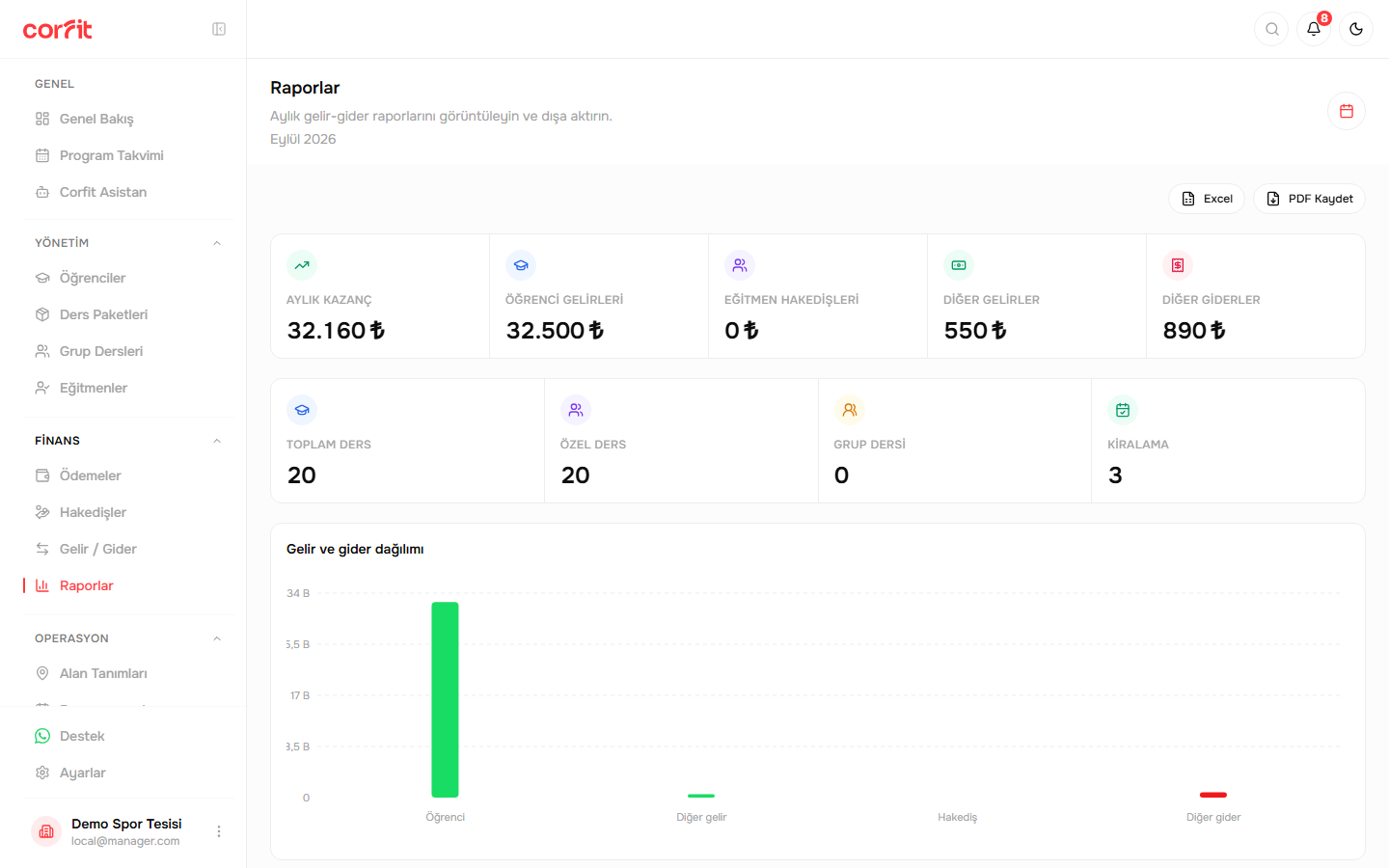Click the green Diğer gelir bar marker
Viewport: 1389px width, 868px height.
[701, 796]
